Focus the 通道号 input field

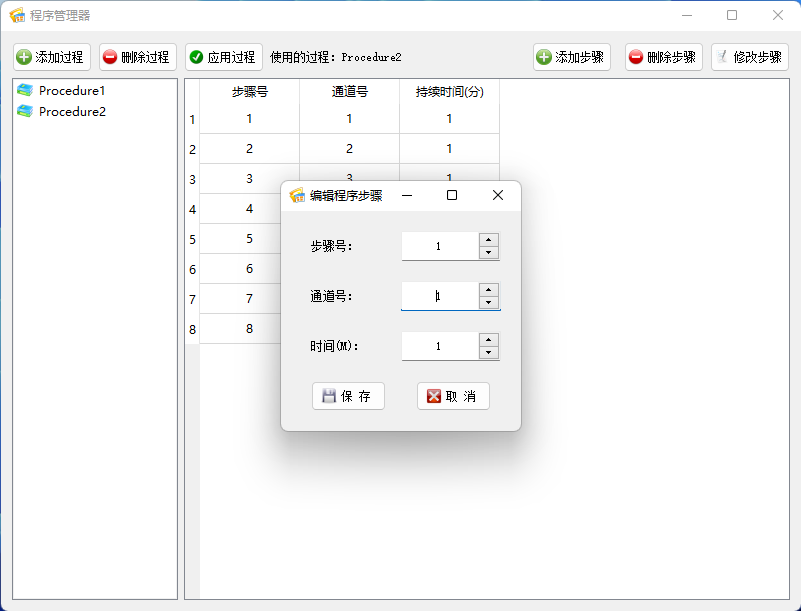[440, 296]
